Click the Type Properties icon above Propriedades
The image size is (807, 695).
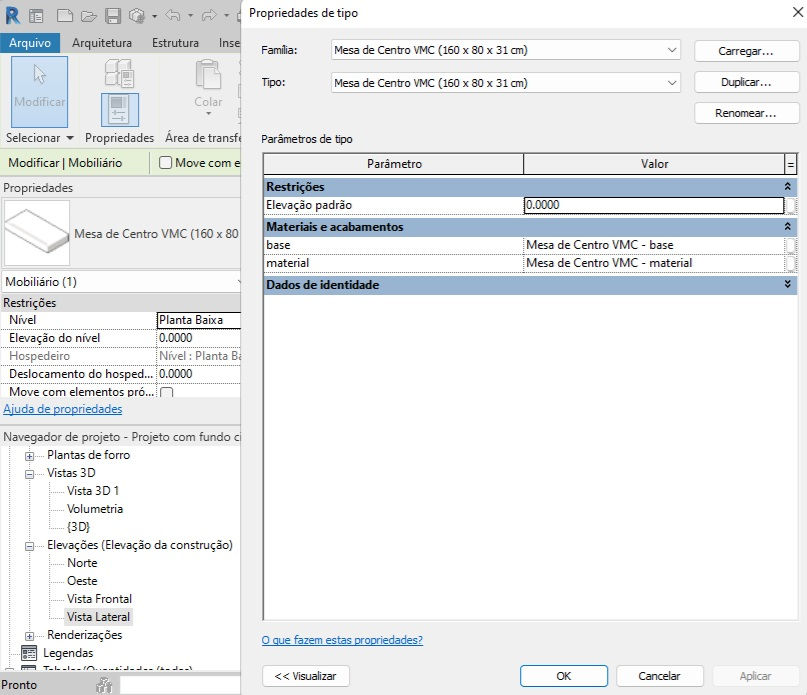pyautogui.click(x=119, y=73)
